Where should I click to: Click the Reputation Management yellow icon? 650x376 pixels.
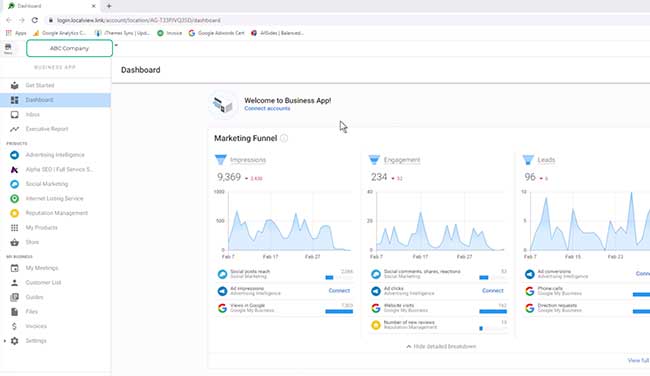[x=15, y=213]
